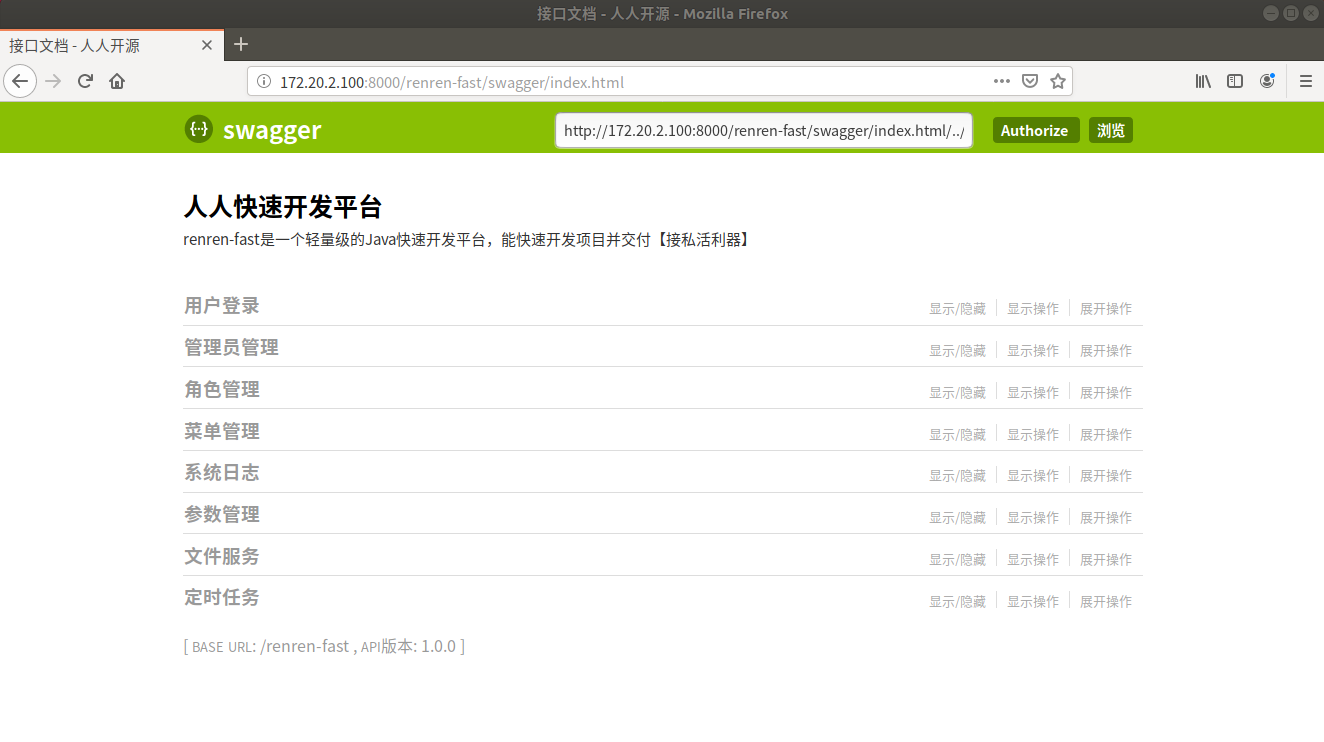This screenshot has width=1324, height=742.
Task: Toggle 显示/隐藏 for 参数管理
Action: pyautogui.click(x=957, y=518)
